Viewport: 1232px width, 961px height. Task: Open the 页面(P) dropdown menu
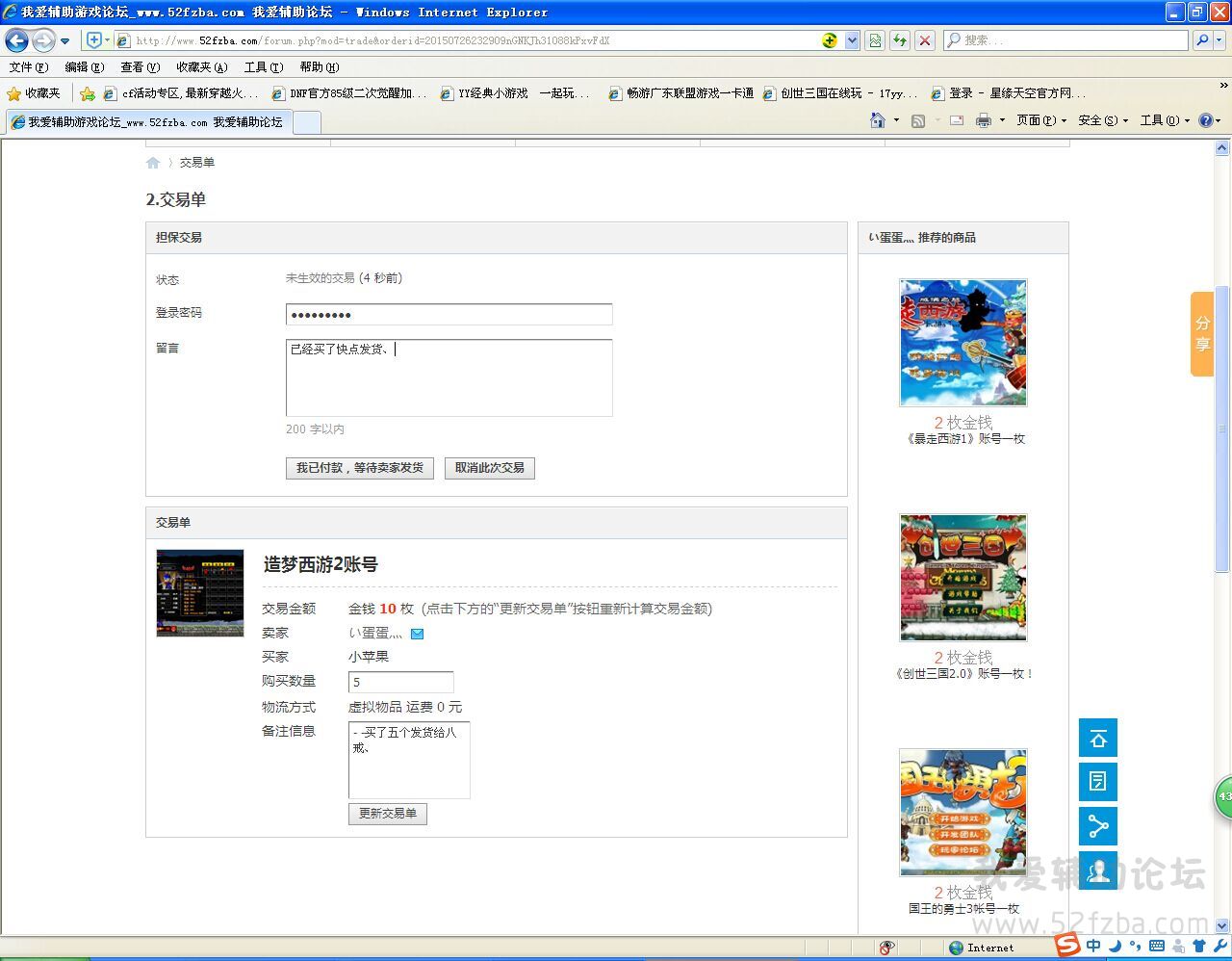pyautogui.click(x=1041, y=120)
